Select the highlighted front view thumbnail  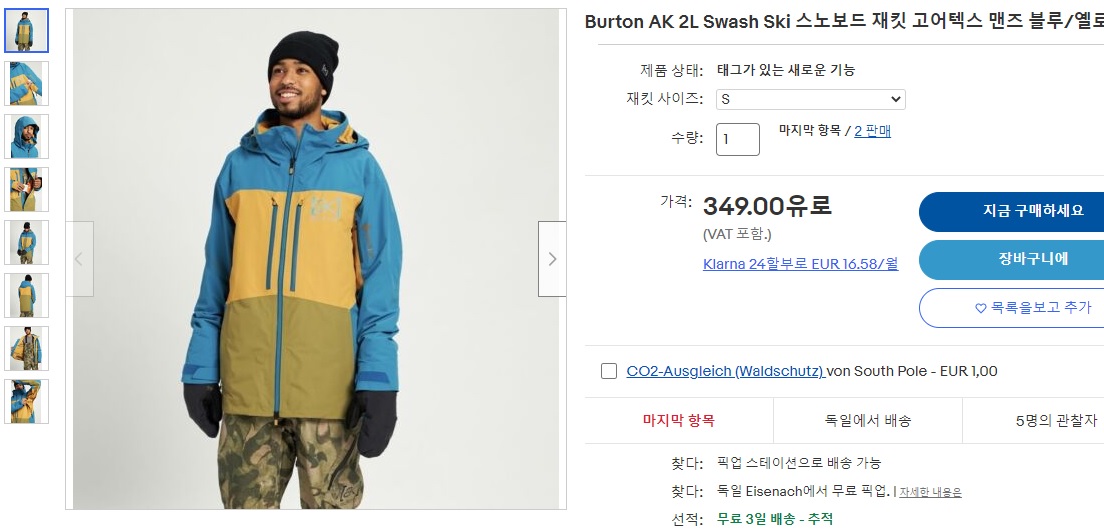tap(26, 31)
